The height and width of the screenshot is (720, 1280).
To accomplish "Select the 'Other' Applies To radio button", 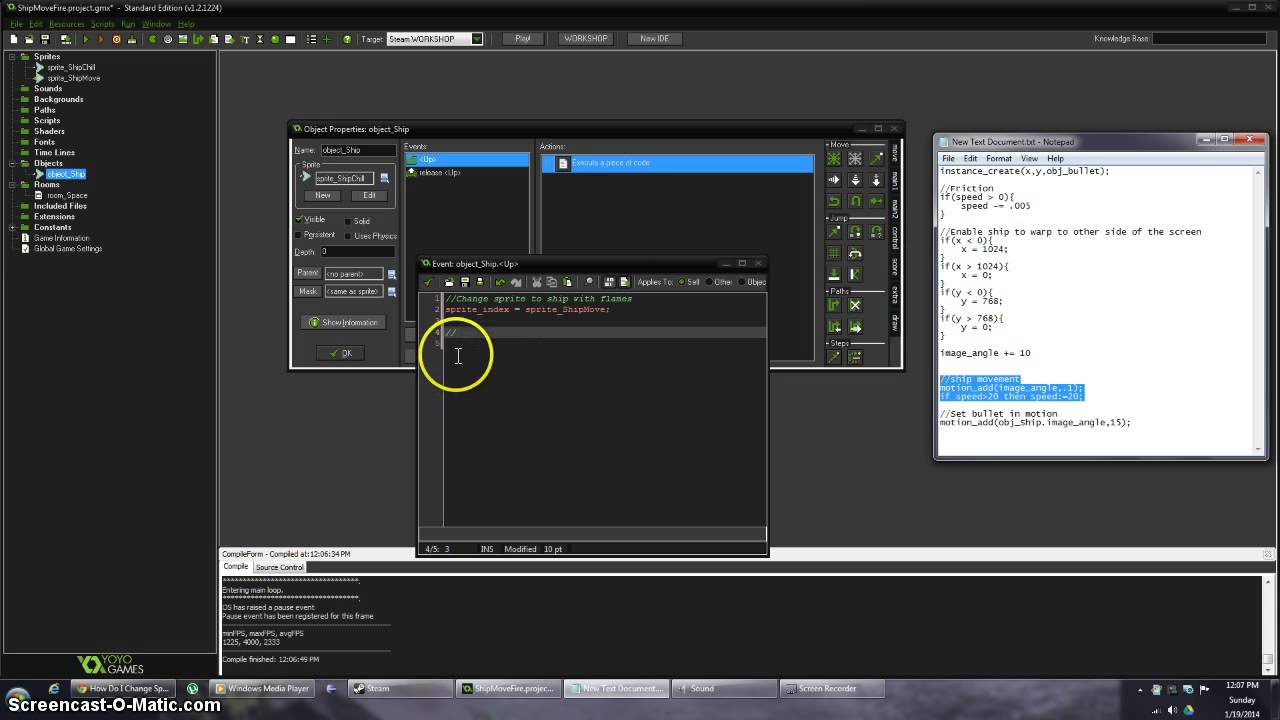I will [x=708, y=282].
